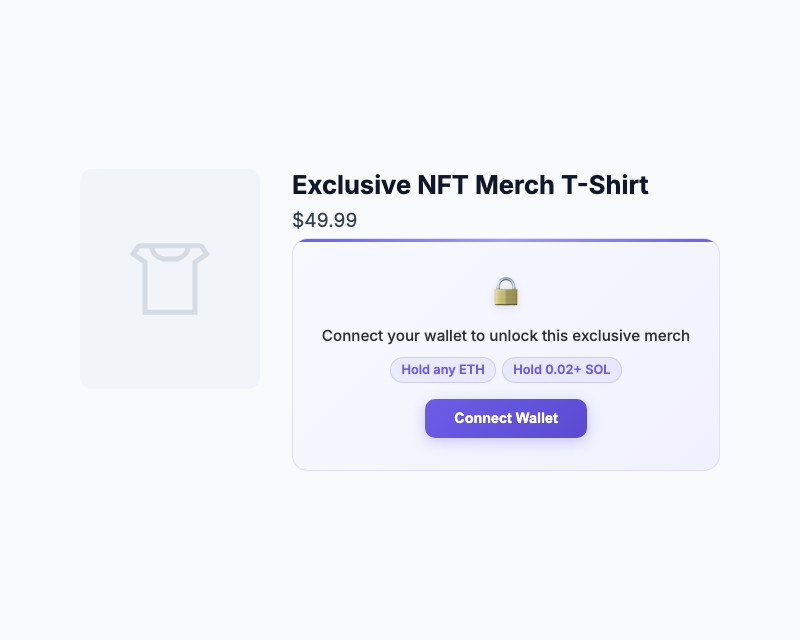Click the $49.99 price label
This screenshot has width=800, height=640.
[x=325, y=220]
